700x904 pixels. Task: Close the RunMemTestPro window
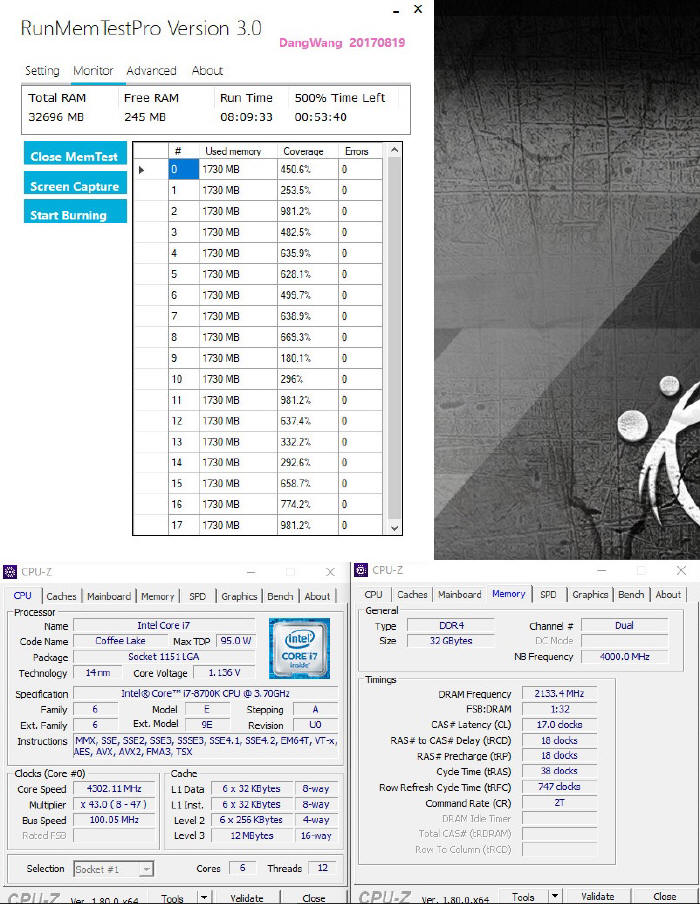(x=418, y=9)
